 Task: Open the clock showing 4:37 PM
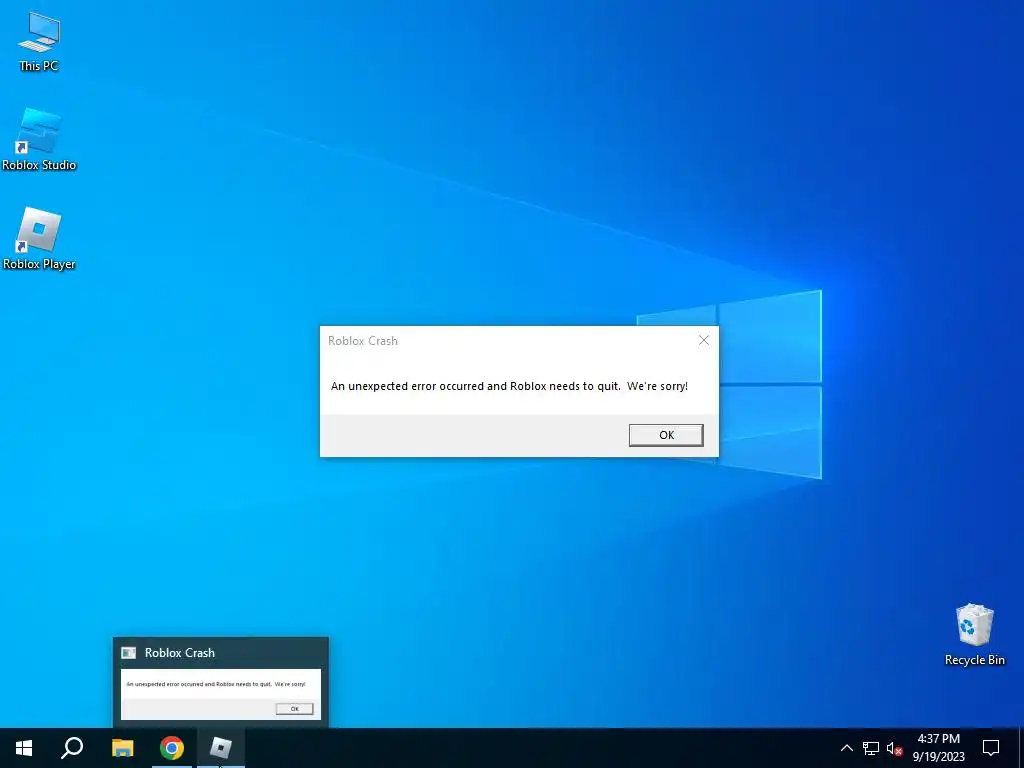tap(938, 748)
